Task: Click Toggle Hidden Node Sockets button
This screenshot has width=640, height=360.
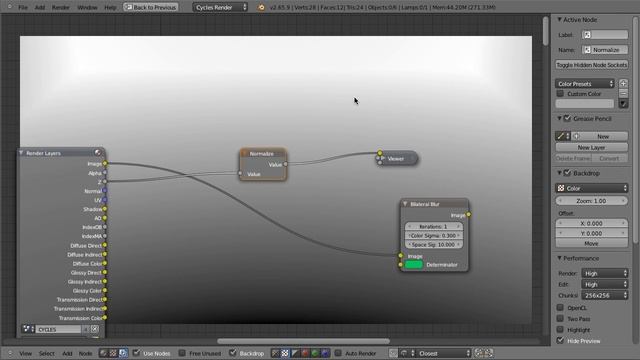Action: coord(591,65)
